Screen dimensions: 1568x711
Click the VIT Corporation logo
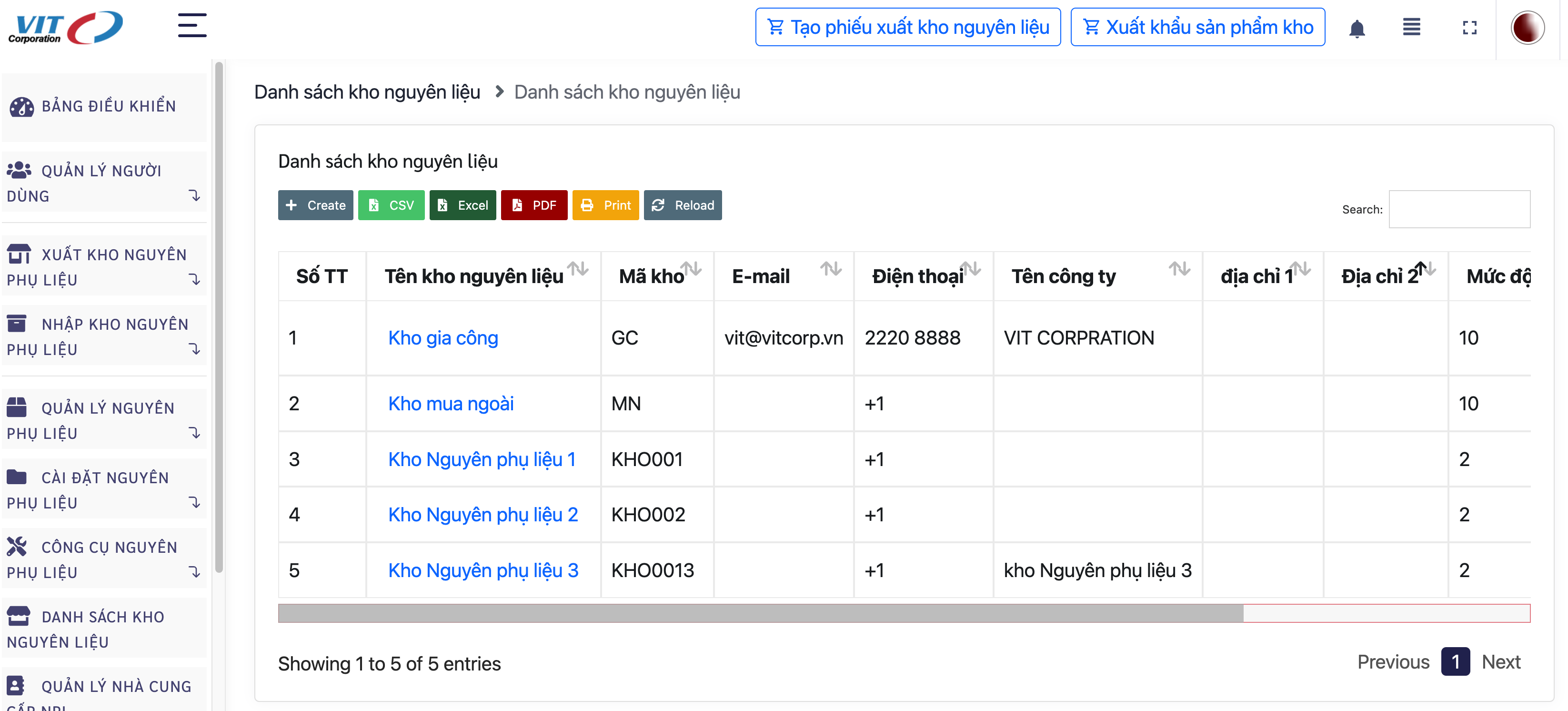[66, 28]
